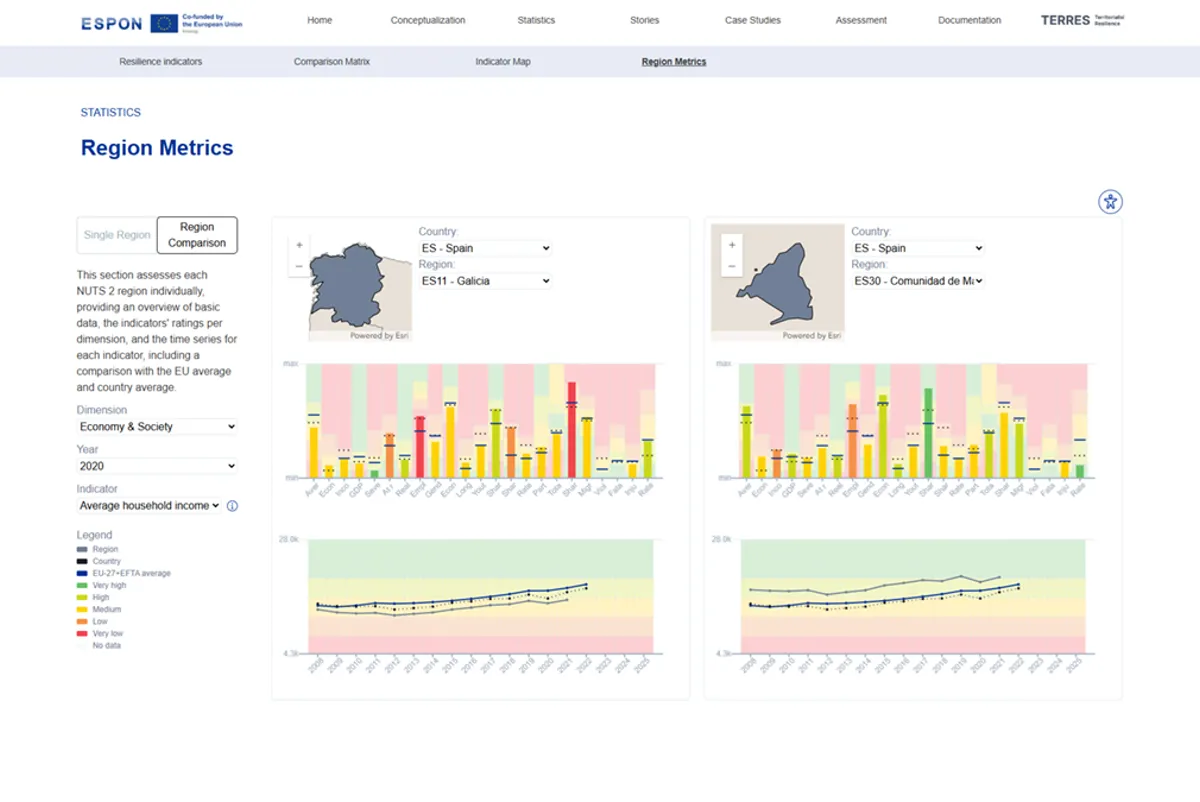Screen dimensions: 1200x802
Task: Open the Year dropdown to change from 2020
Action: 156,465
